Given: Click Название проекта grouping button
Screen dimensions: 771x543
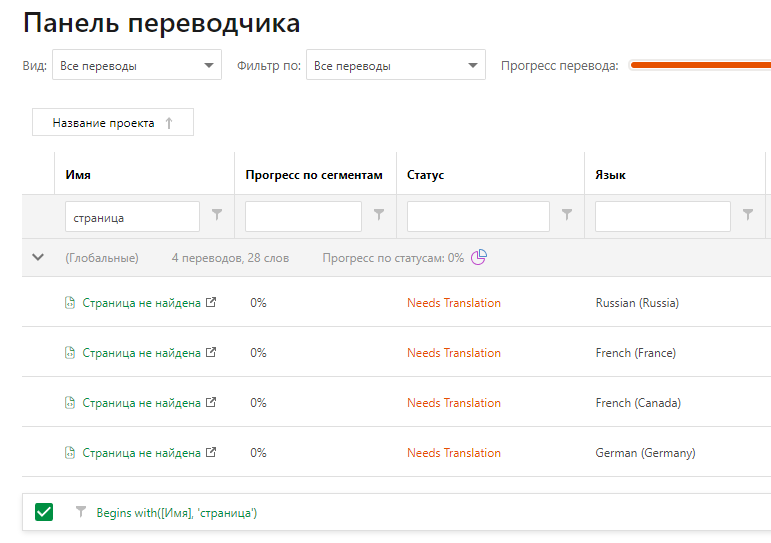Looking at the screenshot, I should (112, 123).
